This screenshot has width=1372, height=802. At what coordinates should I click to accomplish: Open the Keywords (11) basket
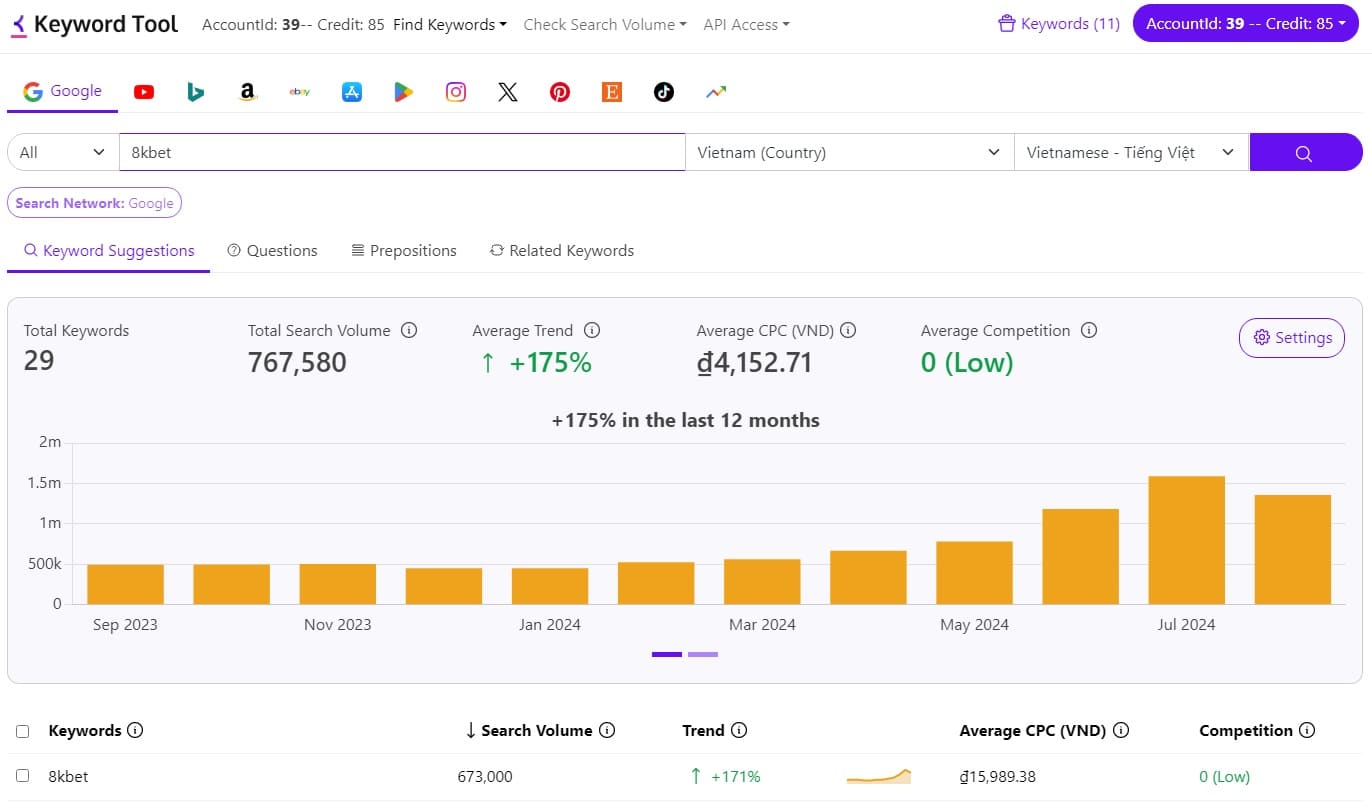tap(1059, 24)
